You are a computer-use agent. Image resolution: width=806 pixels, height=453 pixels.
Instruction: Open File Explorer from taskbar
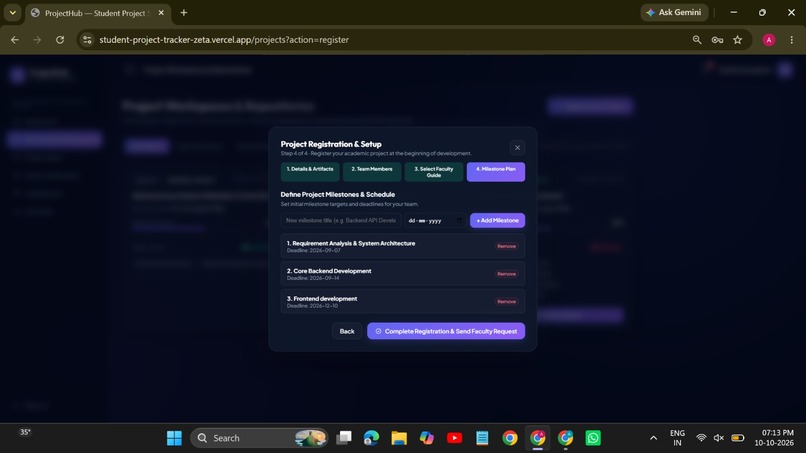point(399,438)
